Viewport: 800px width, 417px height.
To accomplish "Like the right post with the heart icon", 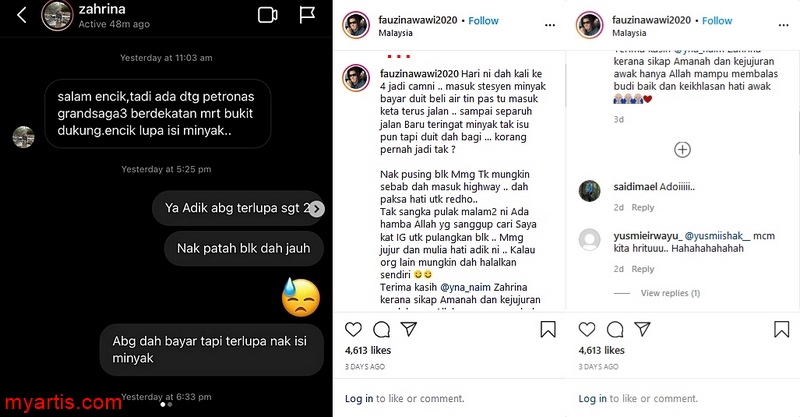I will 587,329.
